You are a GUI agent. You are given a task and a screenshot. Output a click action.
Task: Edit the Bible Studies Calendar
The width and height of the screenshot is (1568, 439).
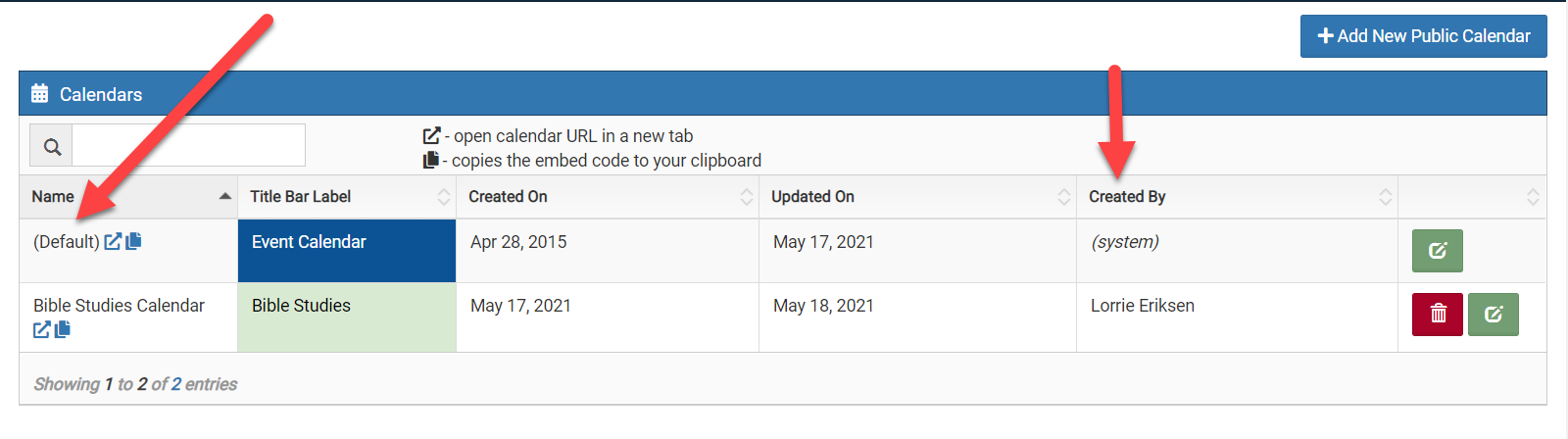[x=1494, y=315]
